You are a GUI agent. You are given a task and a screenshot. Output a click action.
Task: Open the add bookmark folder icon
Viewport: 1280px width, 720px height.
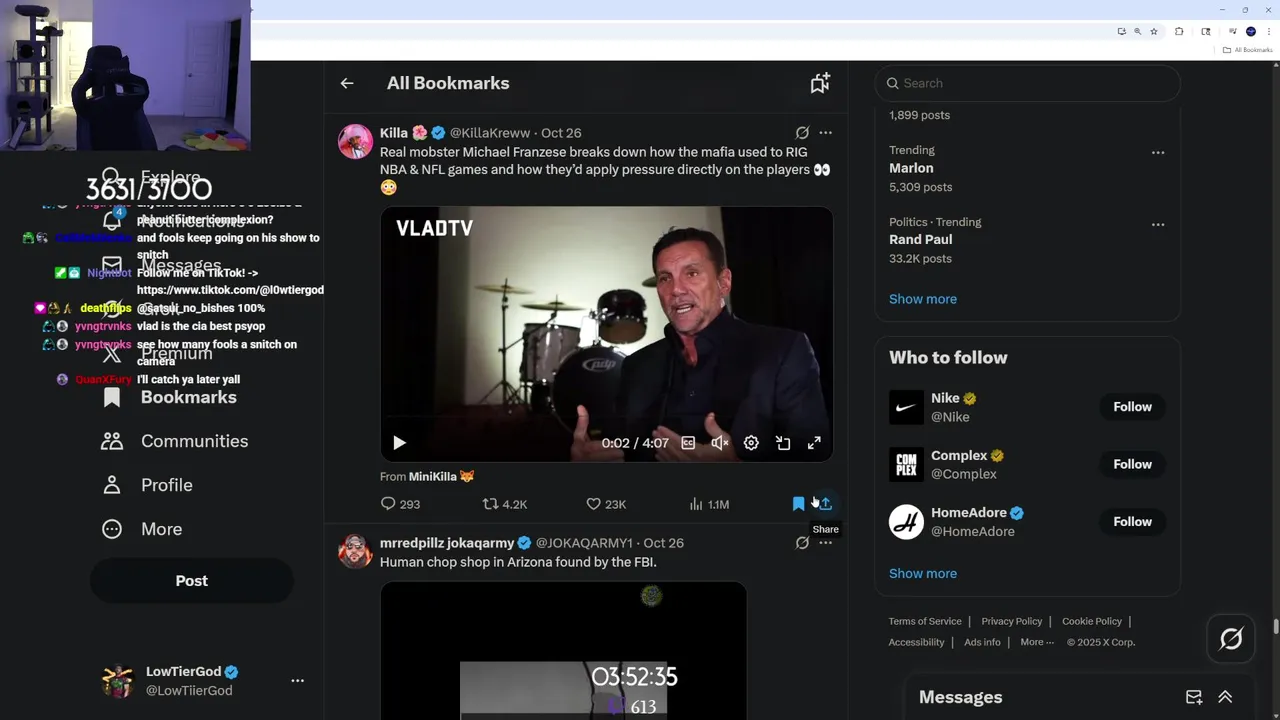point(820,83)
